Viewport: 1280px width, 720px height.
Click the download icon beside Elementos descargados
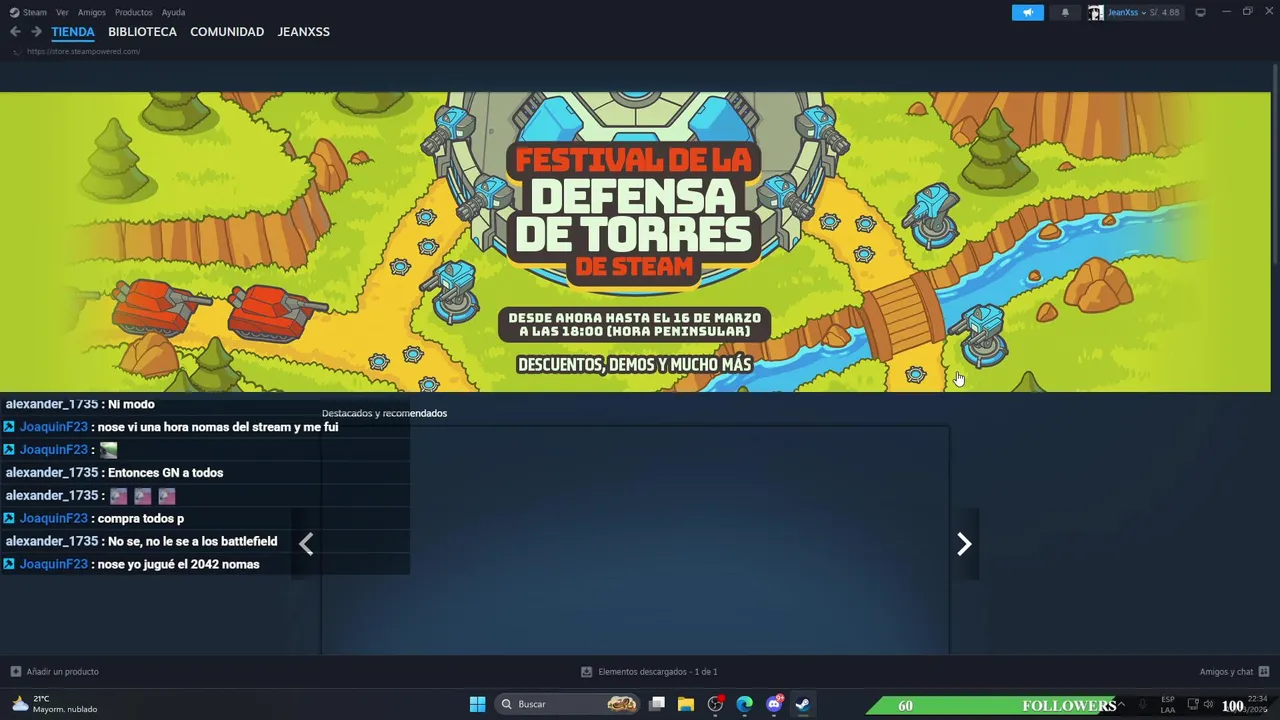586,672
